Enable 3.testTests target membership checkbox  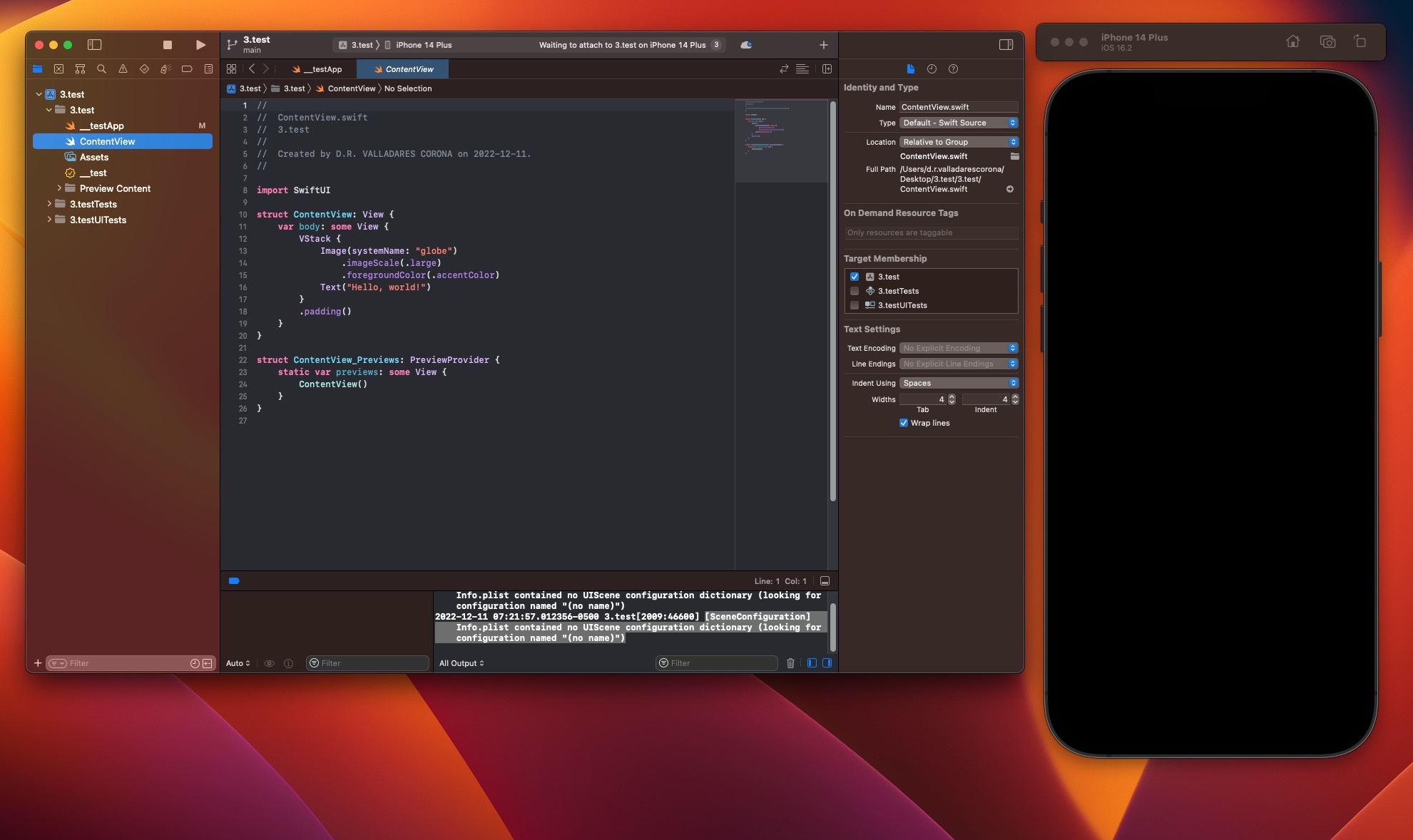point(855,291)
